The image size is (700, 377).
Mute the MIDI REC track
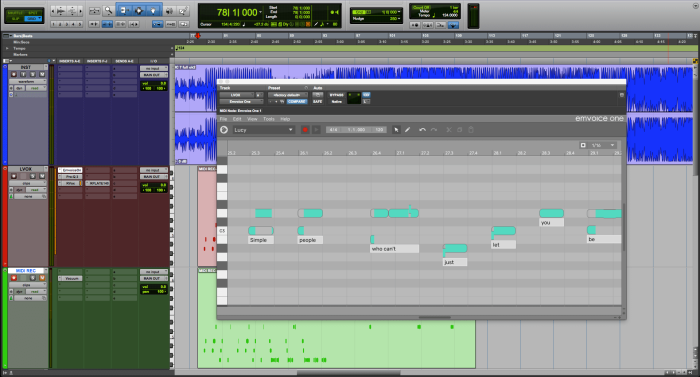(x=42, y=278)
